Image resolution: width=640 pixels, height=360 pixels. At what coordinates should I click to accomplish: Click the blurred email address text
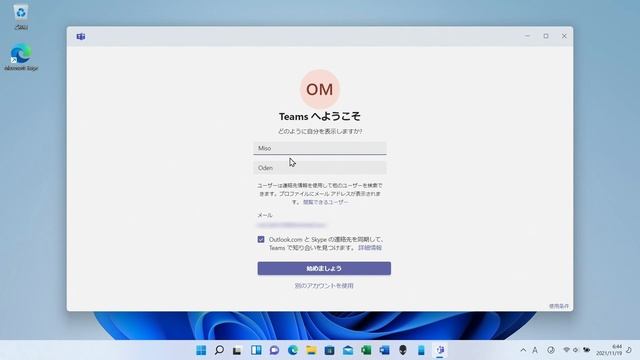tap(291, 225)
